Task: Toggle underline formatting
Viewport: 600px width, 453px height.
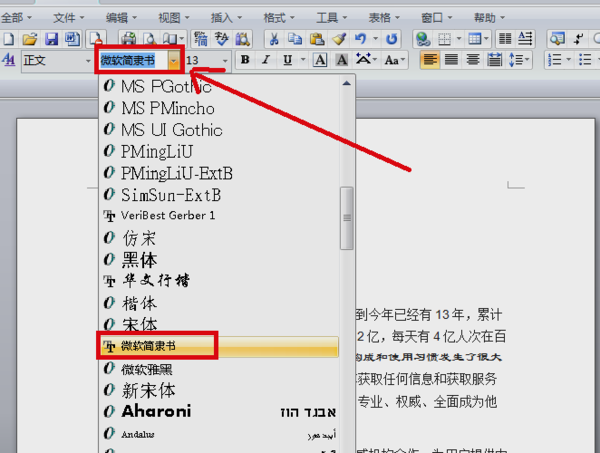Action: point(287,60)
